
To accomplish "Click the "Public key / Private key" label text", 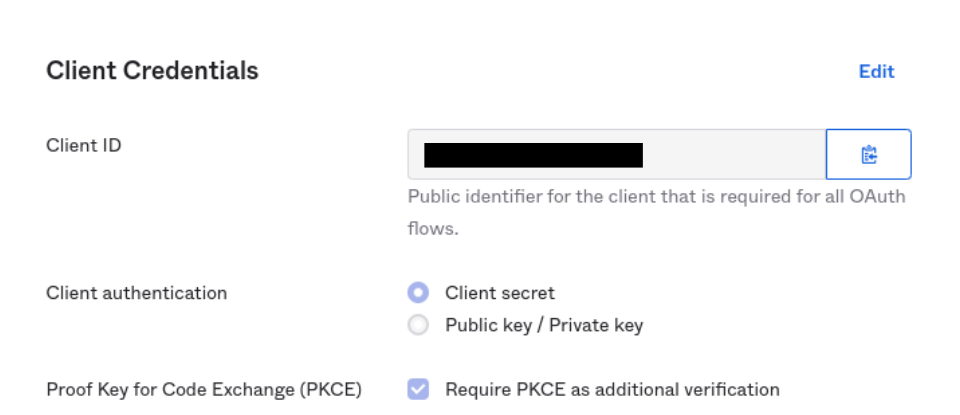I will [544, 325].
